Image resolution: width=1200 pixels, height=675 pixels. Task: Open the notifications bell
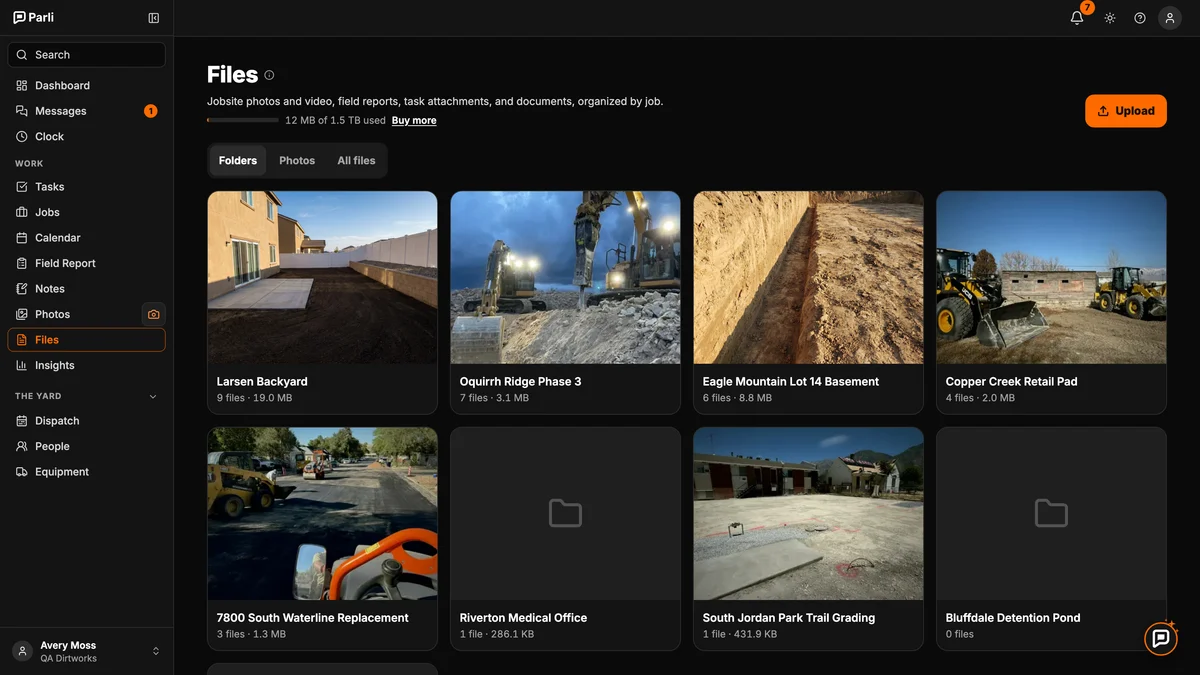[1077, 18]
